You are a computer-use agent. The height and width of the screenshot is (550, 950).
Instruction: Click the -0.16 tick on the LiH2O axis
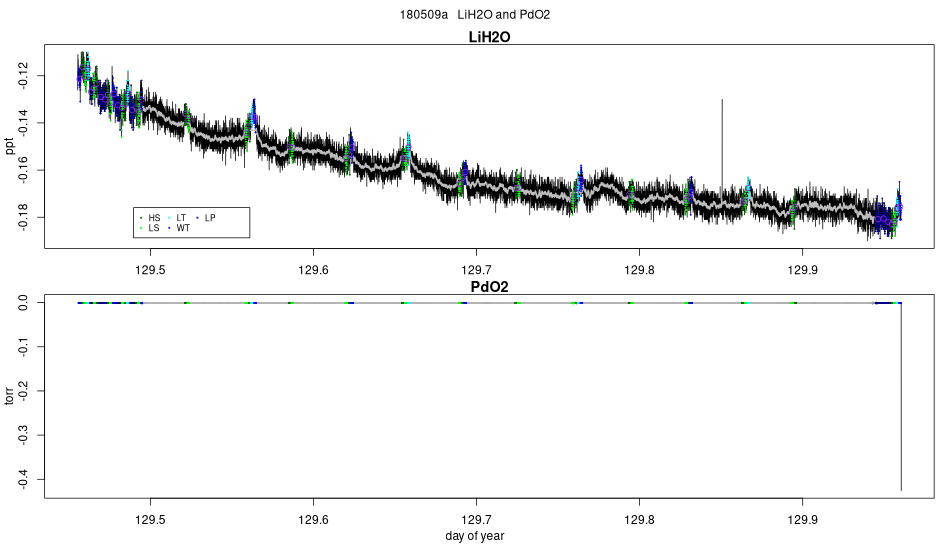23,170
